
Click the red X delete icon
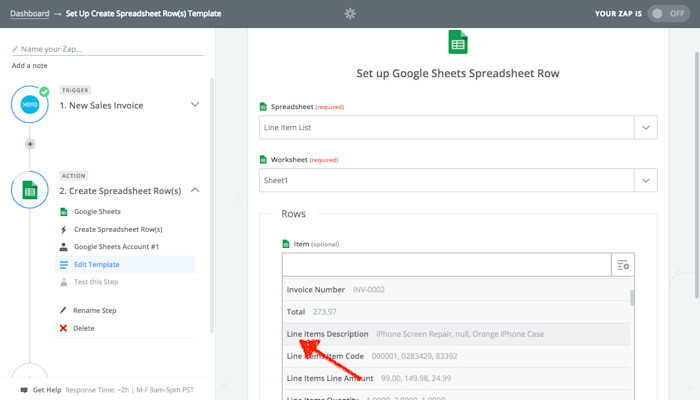pyautogui.click(x=63, y=328)
